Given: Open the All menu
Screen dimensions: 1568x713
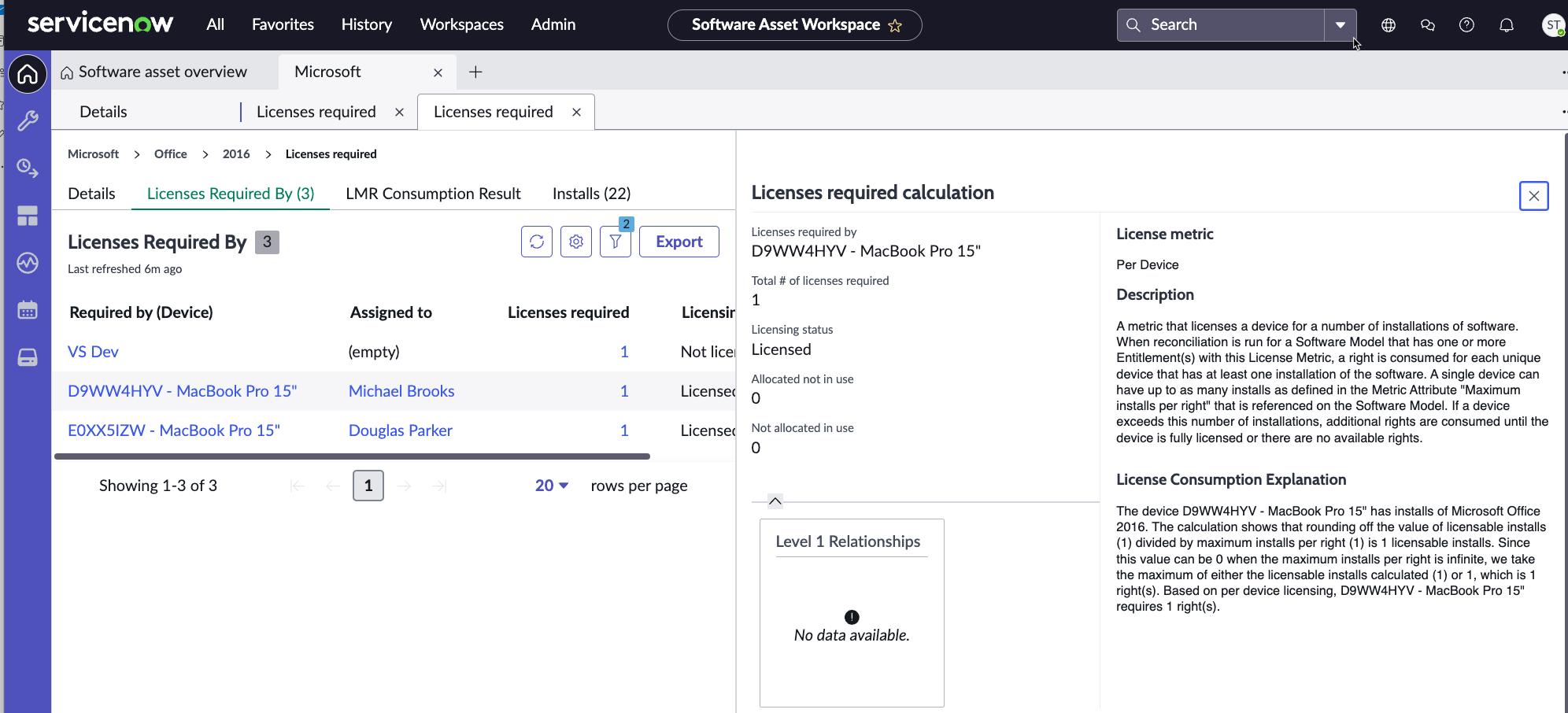Looking at the screenshot, I should tap(216, 24).
